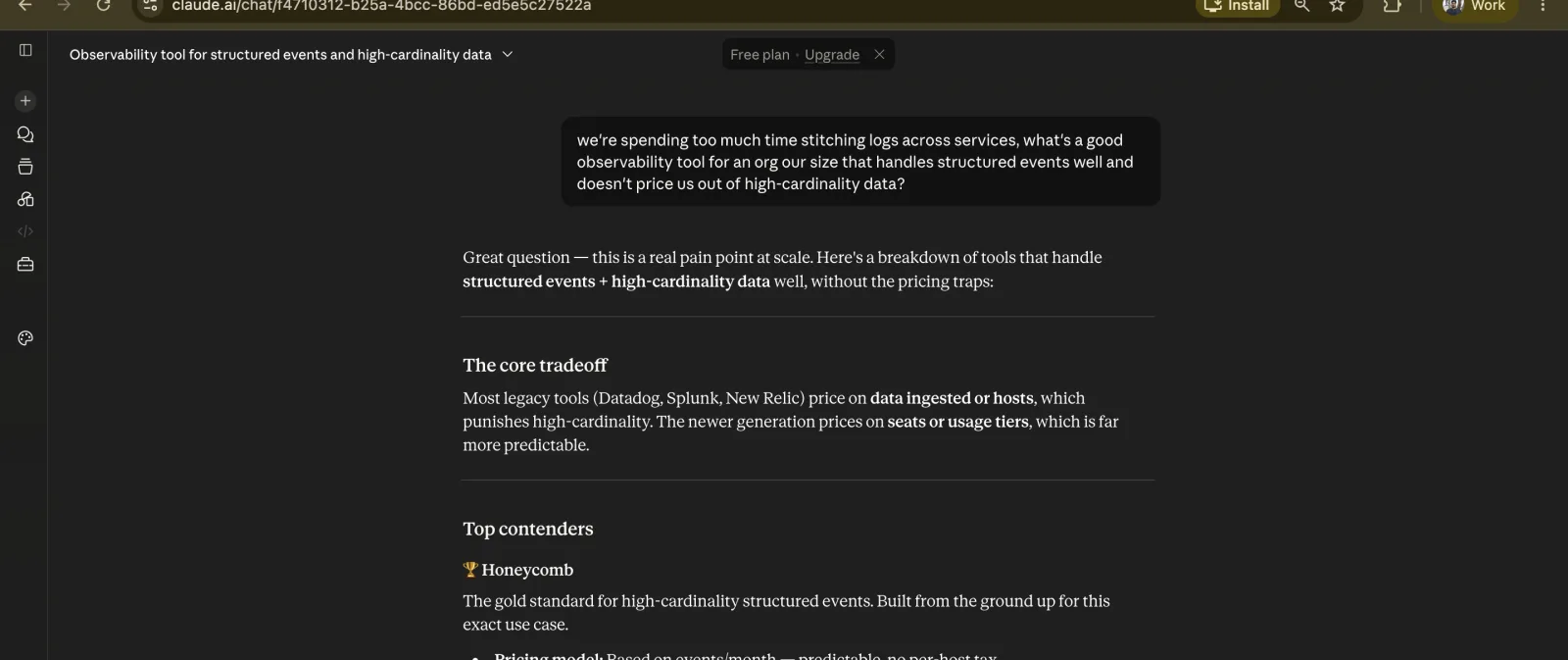The image size is (1568, 660).
Task: Open the Code icon in sidebar
Action: pos(25,231)
